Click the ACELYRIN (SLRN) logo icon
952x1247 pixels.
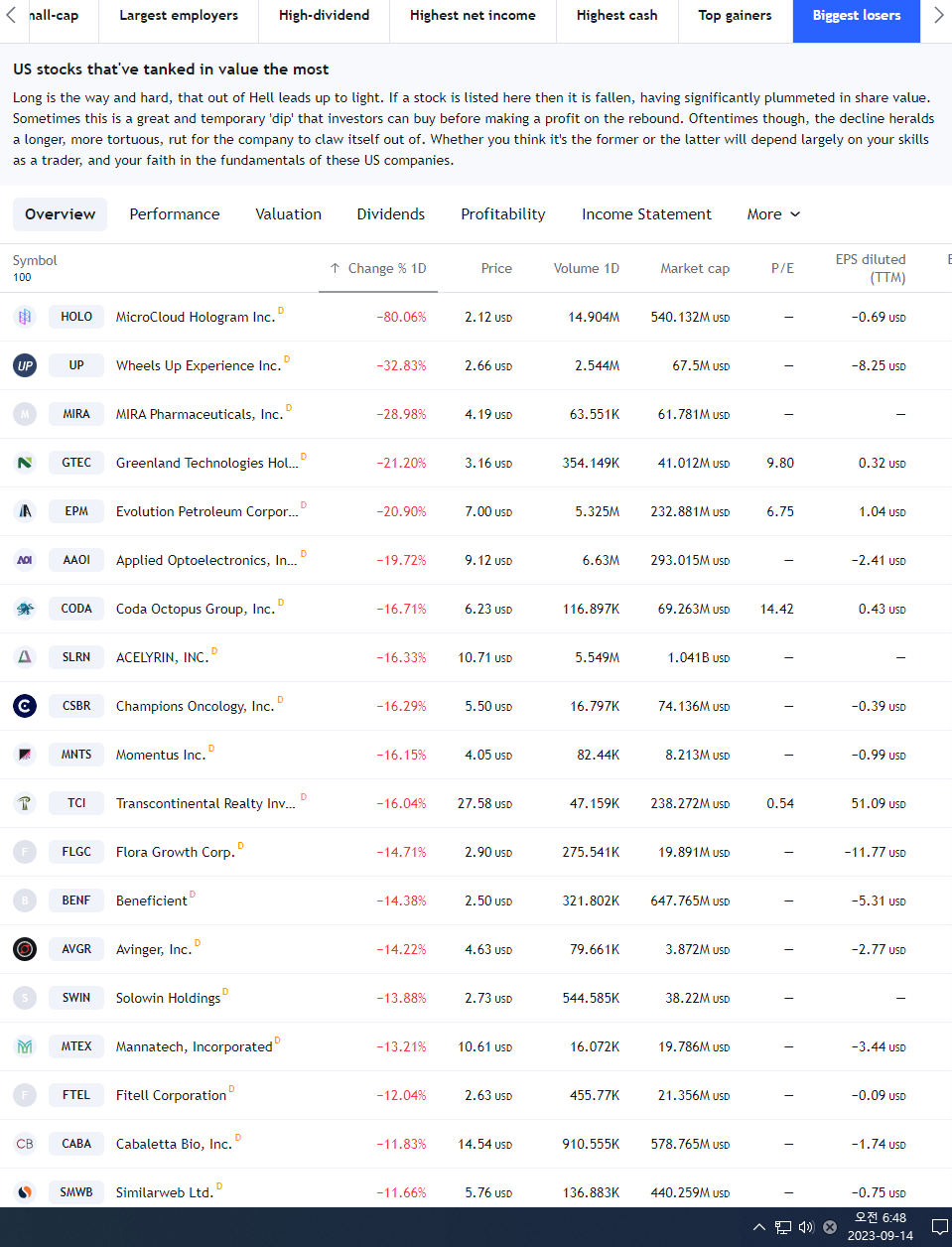click(x=25, y=657)
